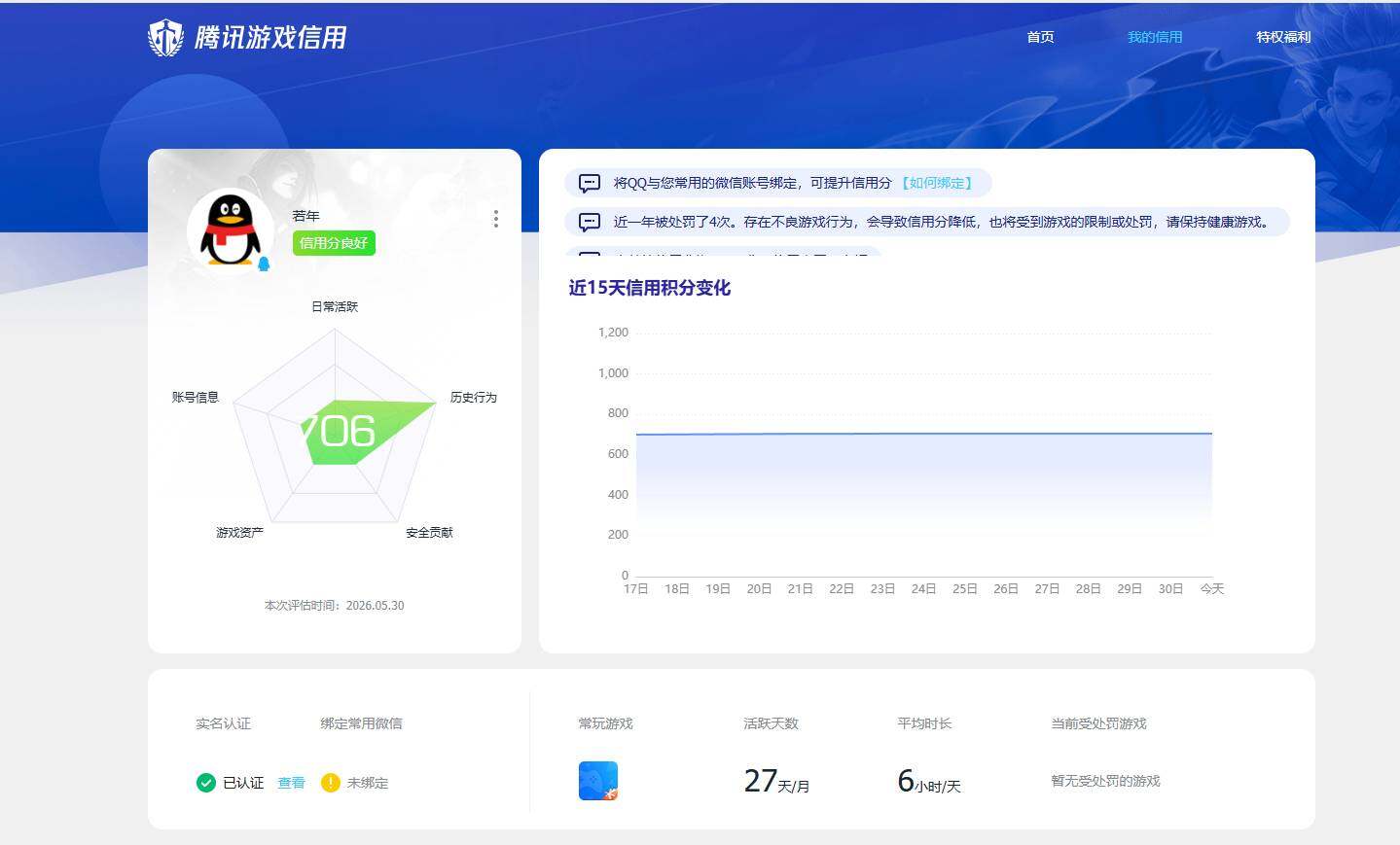Image resolution: width=1400 pixels, height=845 pixels.
Task: Click the small QQ badge icon on avatar
Action: (264, 264)
